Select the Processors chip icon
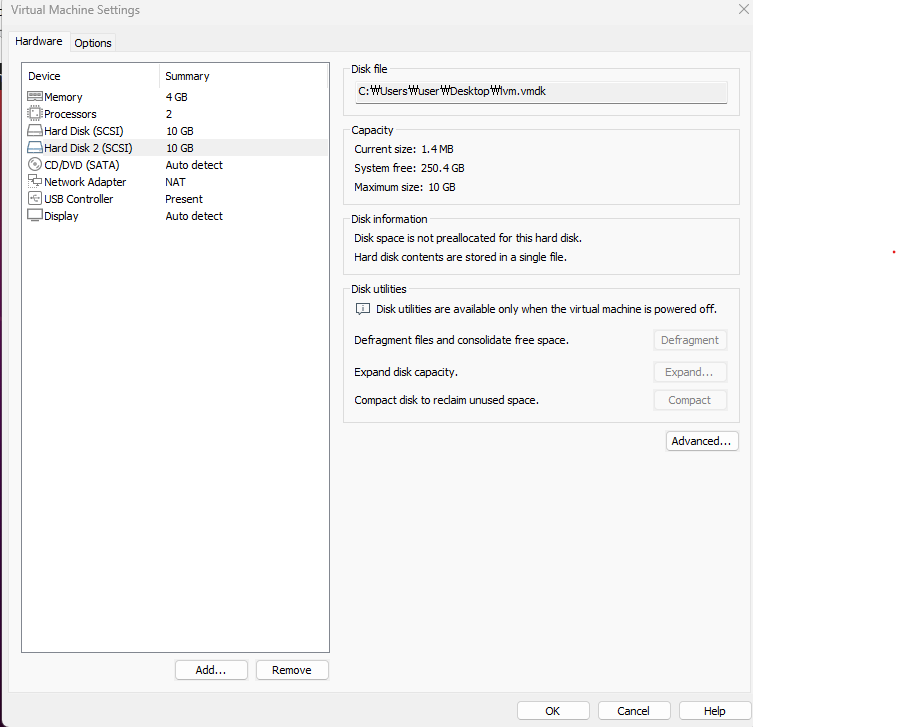 (35, 113)
